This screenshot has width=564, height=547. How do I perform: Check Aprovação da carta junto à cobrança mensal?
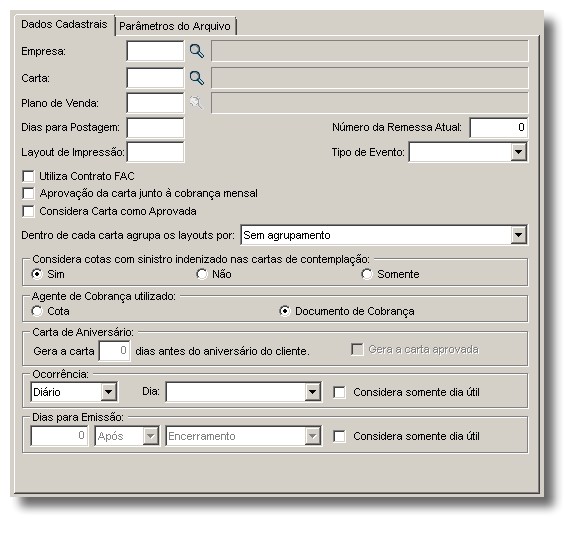[28, 193]
